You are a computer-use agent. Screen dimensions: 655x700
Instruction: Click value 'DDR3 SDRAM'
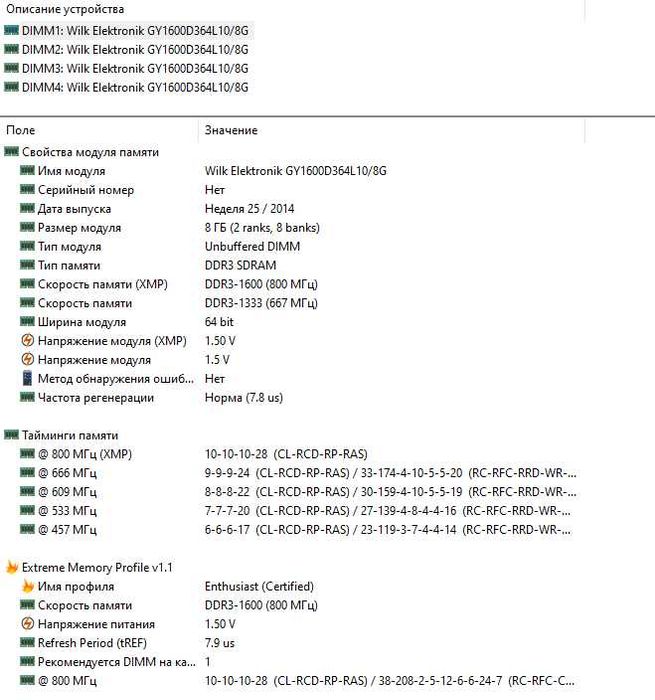coord(240,265)
